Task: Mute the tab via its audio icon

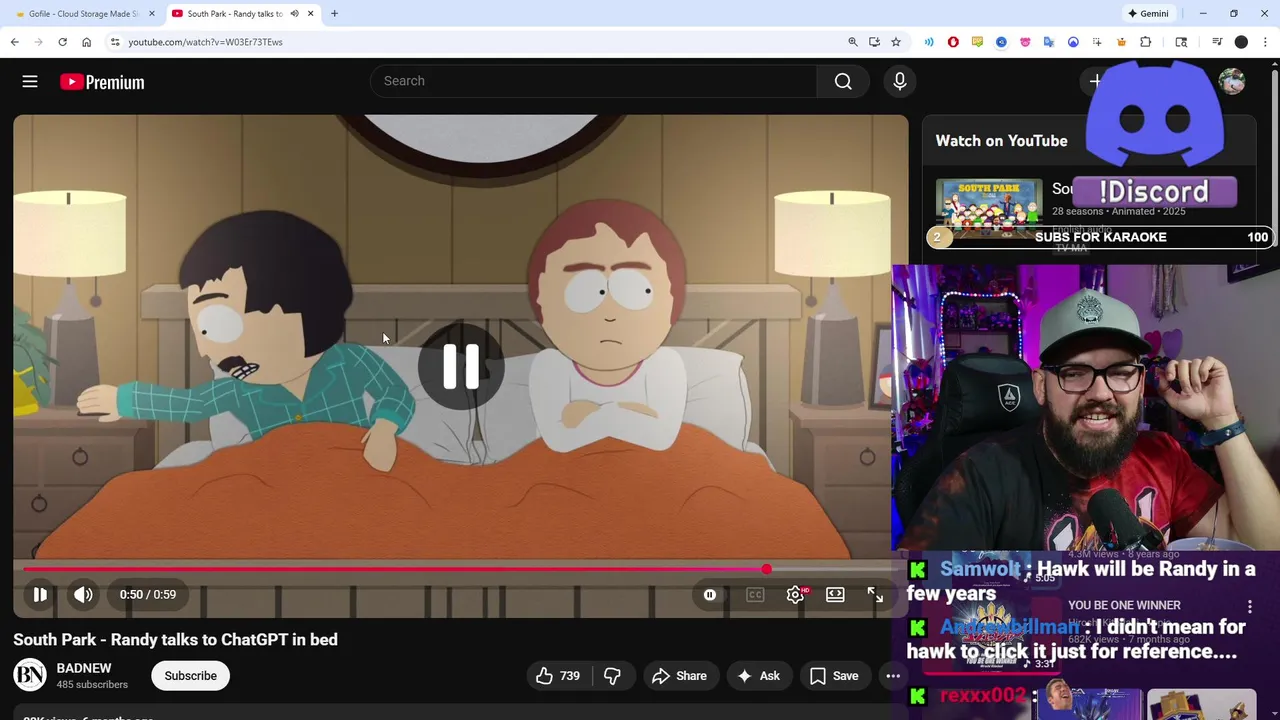Action: click(294, 14)
